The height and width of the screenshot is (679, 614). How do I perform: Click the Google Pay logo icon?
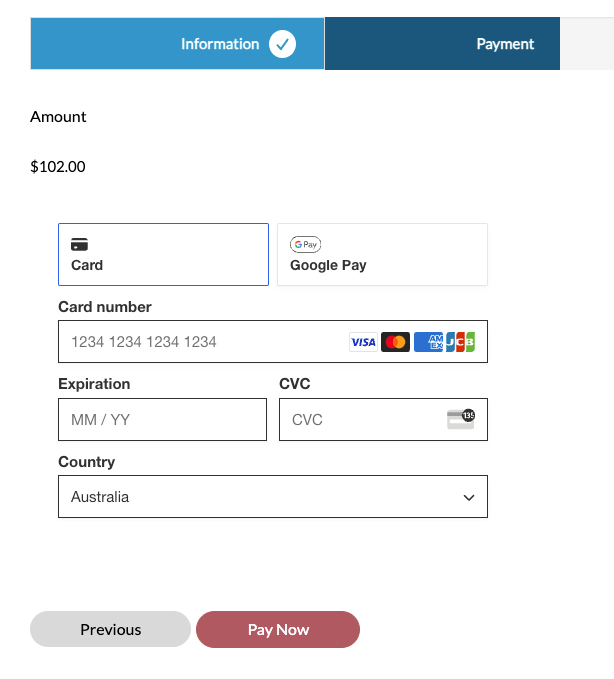tap(305, 244)
